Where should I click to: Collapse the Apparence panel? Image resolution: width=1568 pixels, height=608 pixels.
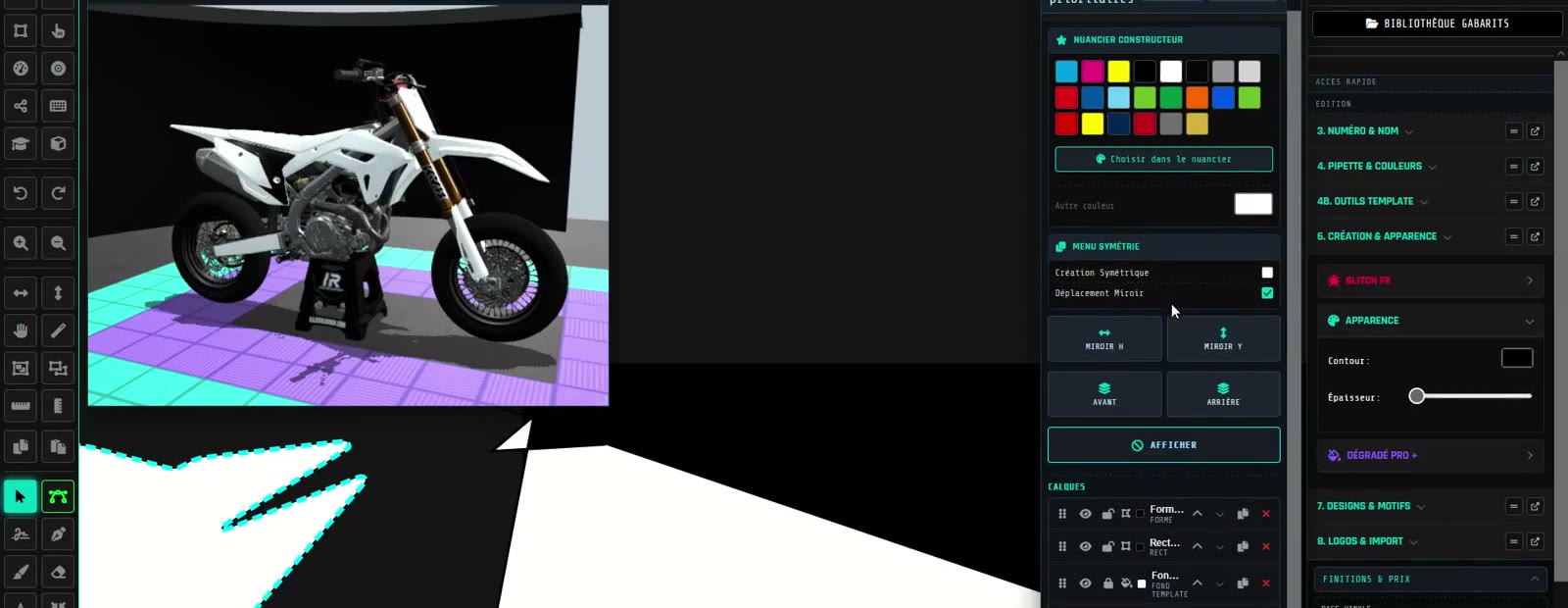[x=1431, y=321]
